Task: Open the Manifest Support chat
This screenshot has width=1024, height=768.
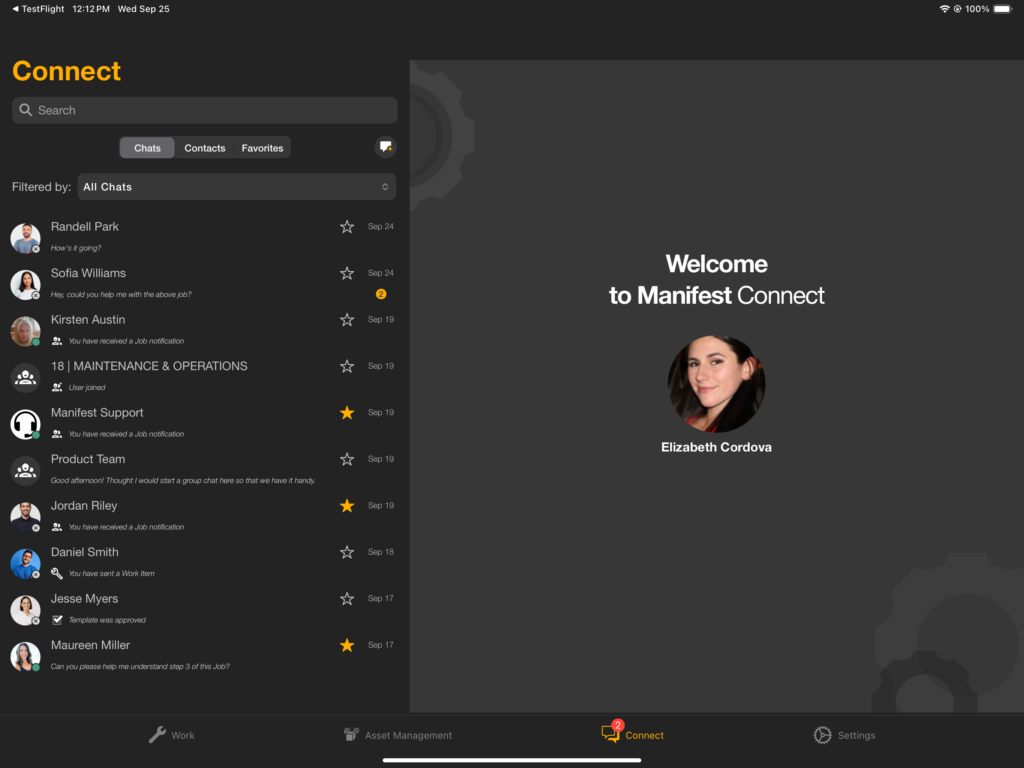Action: coord(202,423)
